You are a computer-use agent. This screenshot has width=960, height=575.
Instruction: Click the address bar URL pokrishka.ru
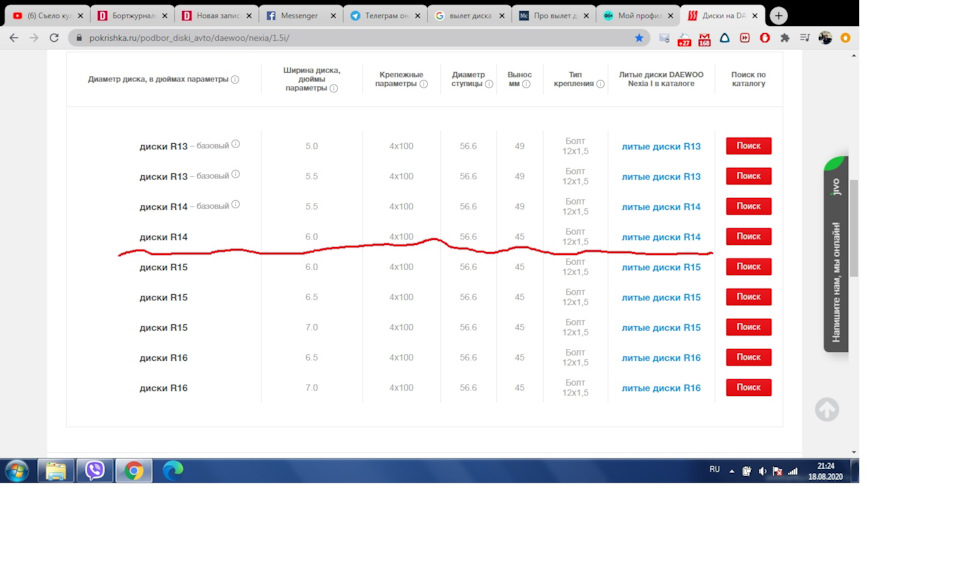[x=189, y=38]
